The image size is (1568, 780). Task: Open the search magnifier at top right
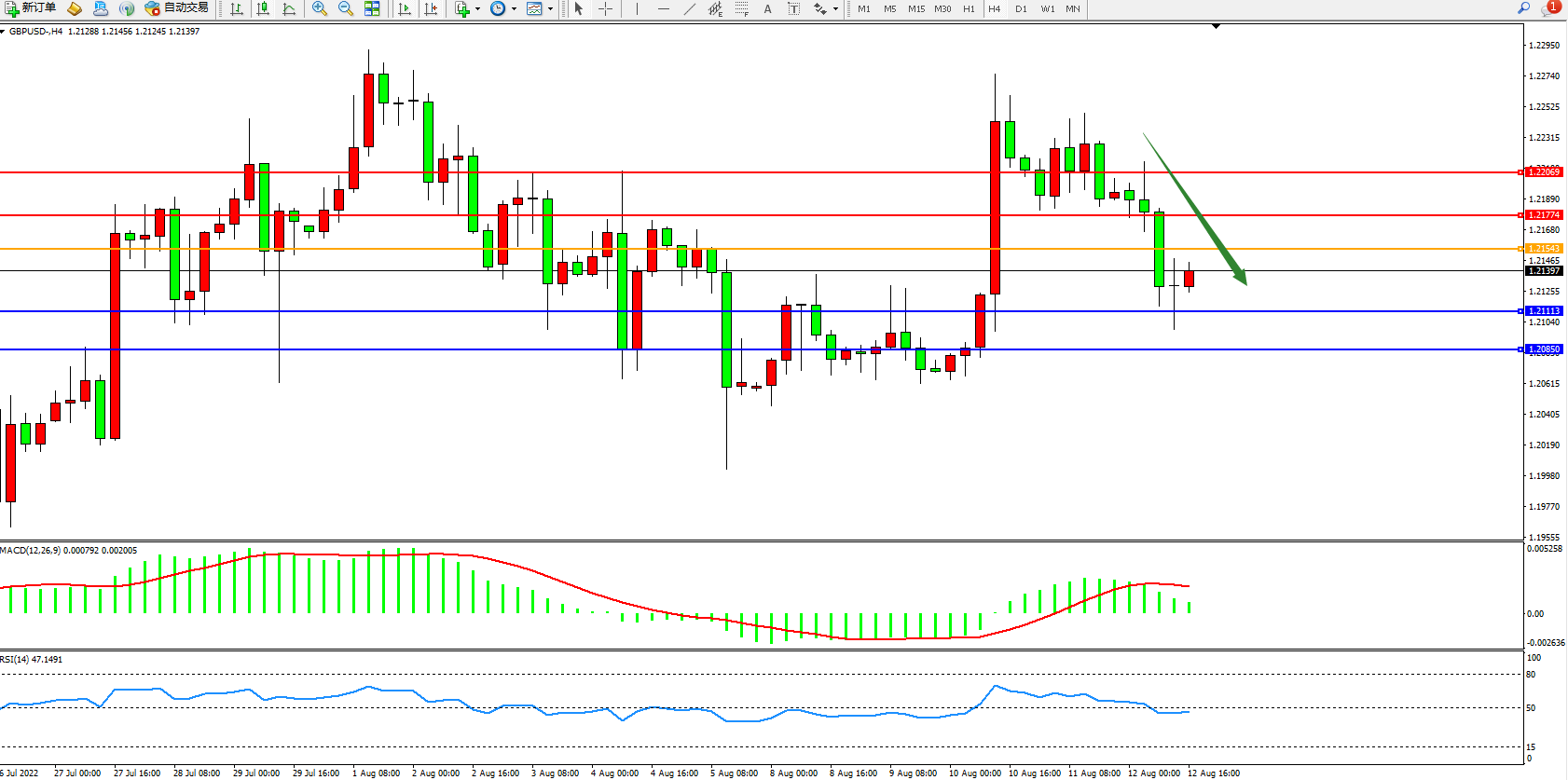tap(1524, 8)
